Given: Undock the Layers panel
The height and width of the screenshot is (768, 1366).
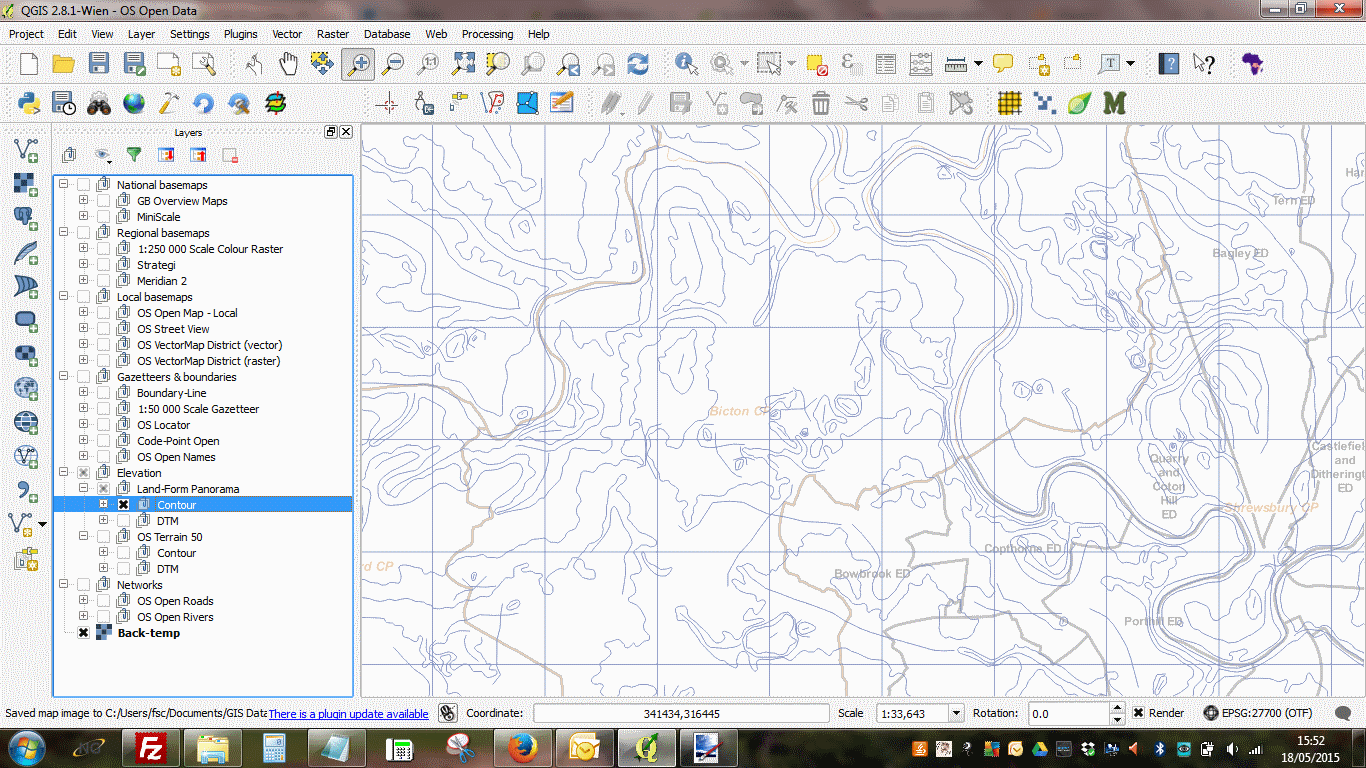Looking at the screenshot, I should pyautogui.click(x=331, y=132).
